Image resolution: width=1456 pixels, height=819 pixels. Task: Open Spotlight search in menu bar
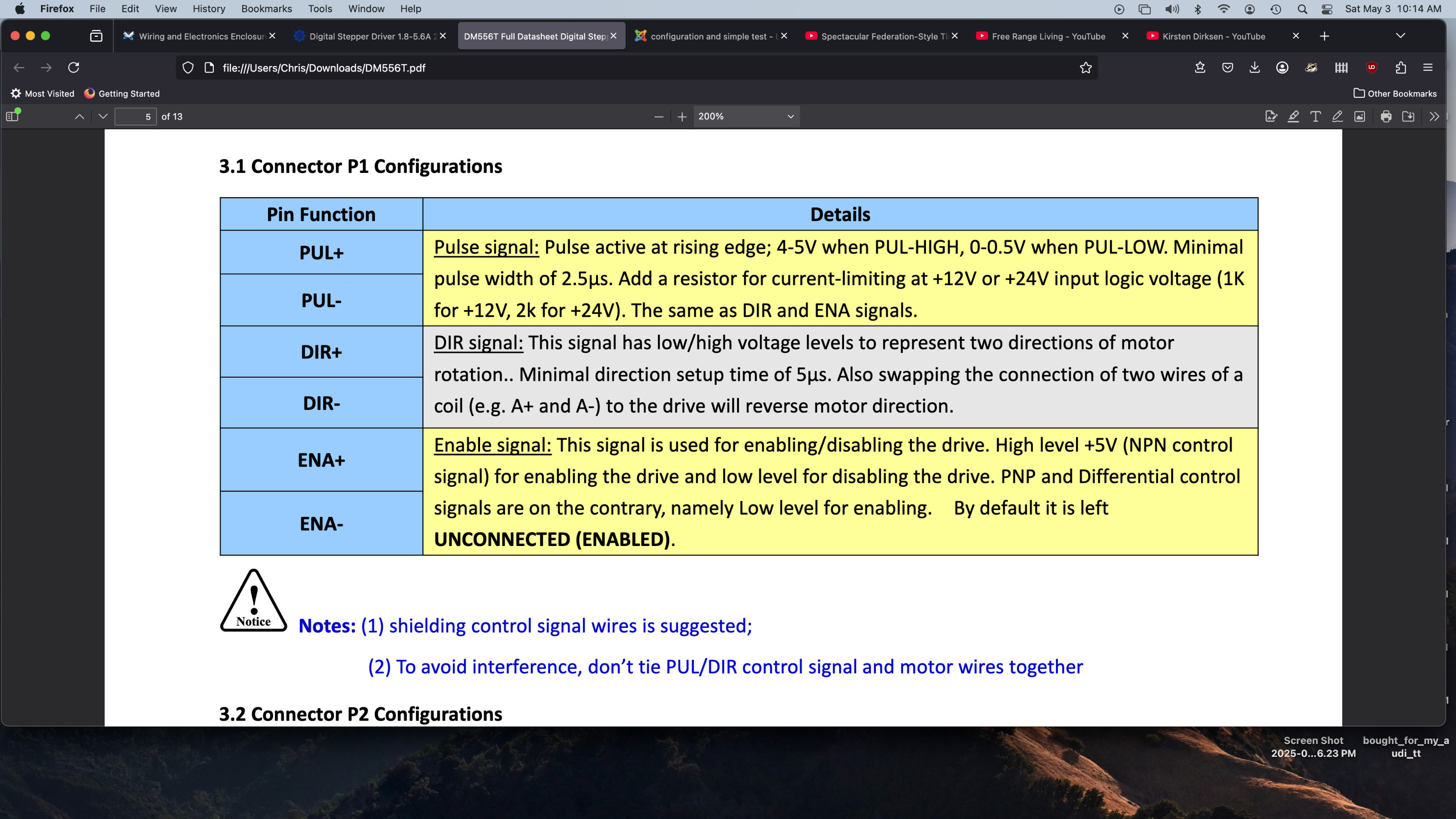click(x=1302, y=9)
